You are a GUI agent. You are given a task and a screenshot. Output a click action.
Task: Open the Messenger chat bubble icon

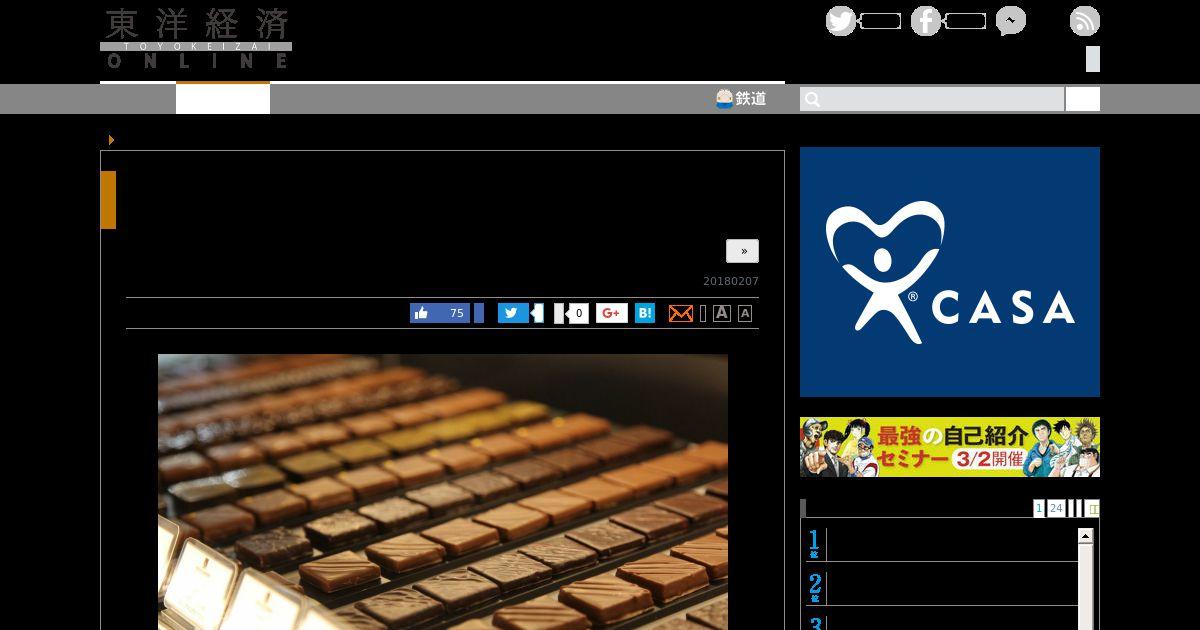pyautogui.click(x=1010, y=21)
